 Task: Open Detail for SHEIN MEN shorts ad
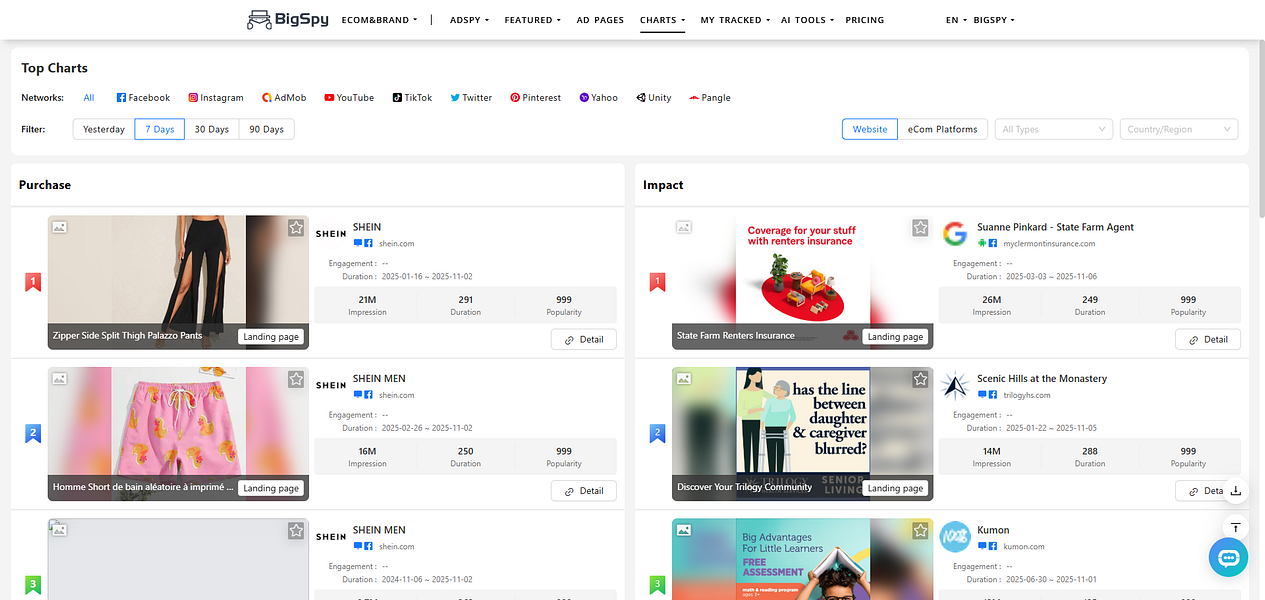tap(584, 491)
